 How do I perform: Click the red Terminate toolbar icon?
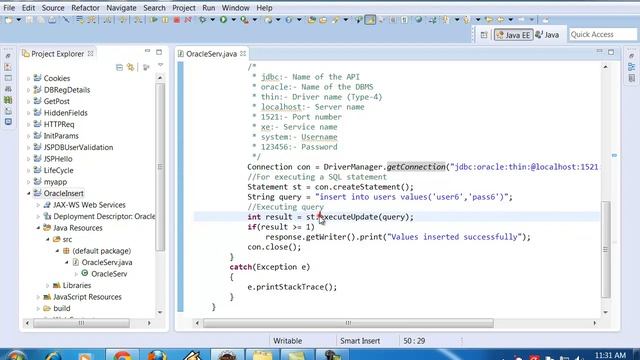click(x=177, y=20)
